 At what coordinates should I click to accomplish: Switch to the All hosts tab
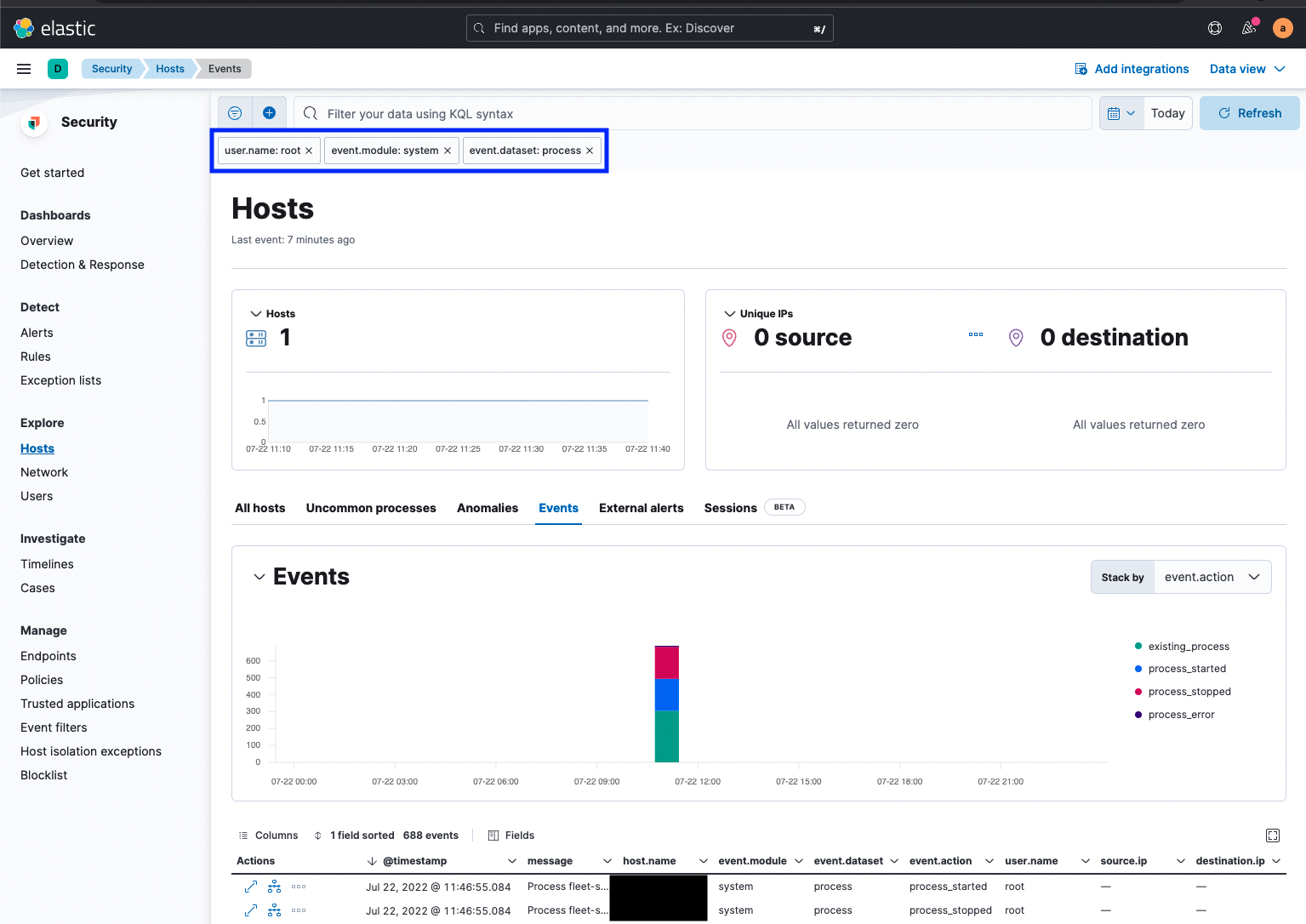[x=260, y=508]
